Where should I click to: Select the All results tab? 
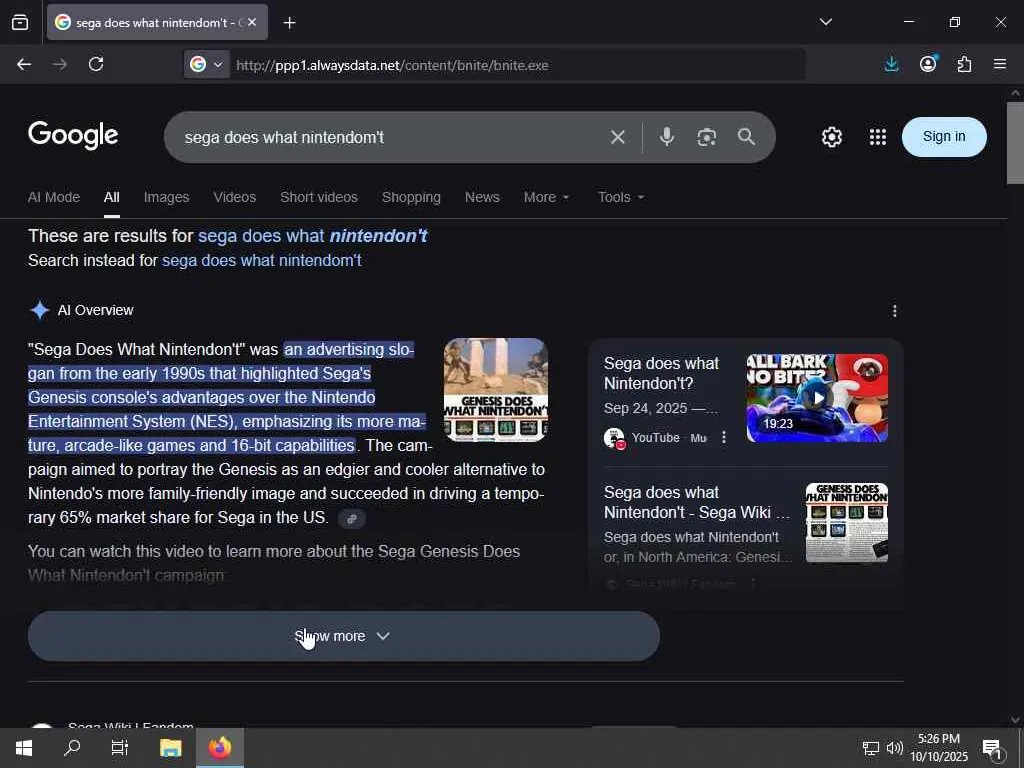[x=112, y=197]
